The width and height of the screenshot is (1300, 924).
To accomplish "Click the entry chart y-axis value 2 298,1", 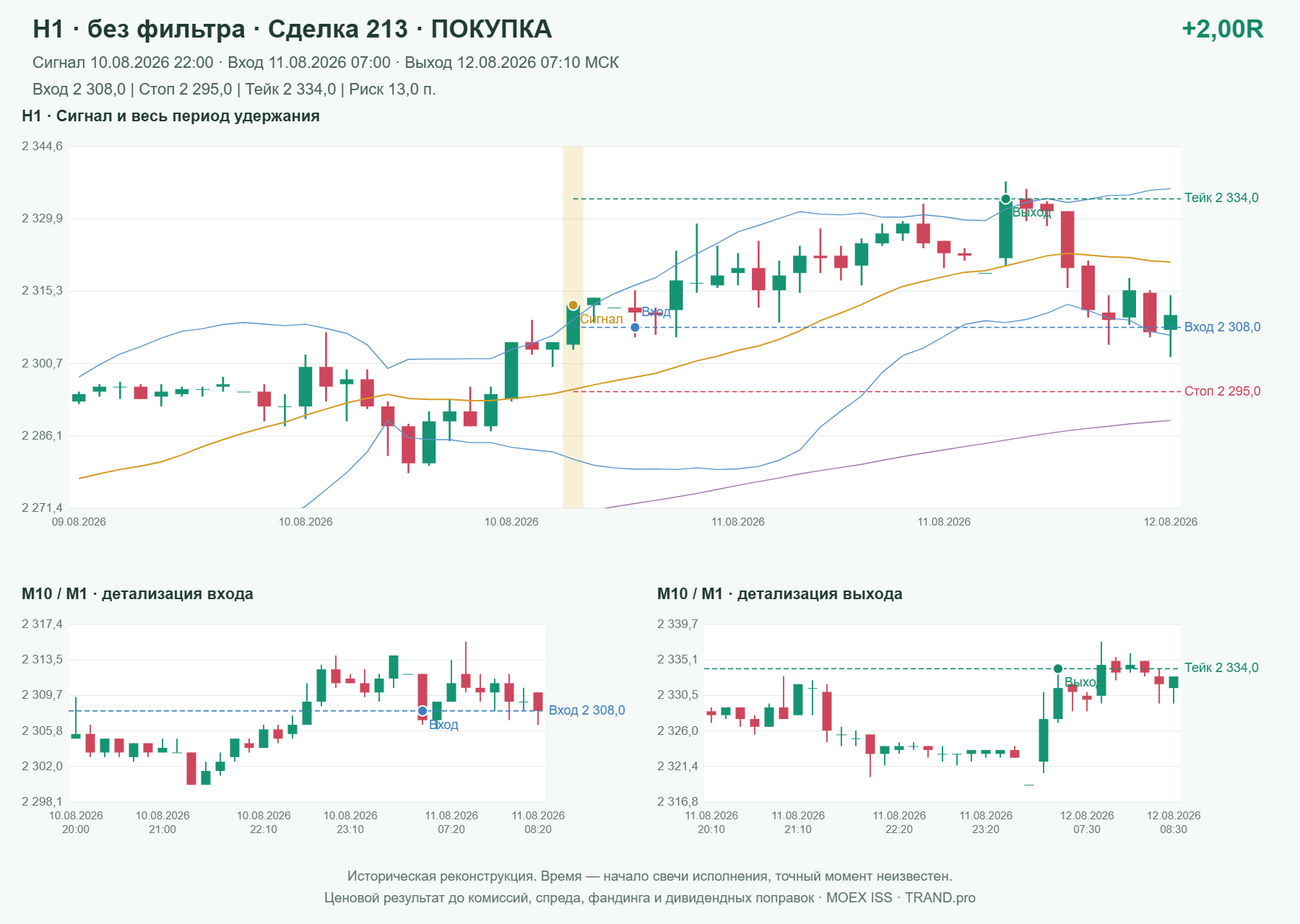I will [42, 801].
